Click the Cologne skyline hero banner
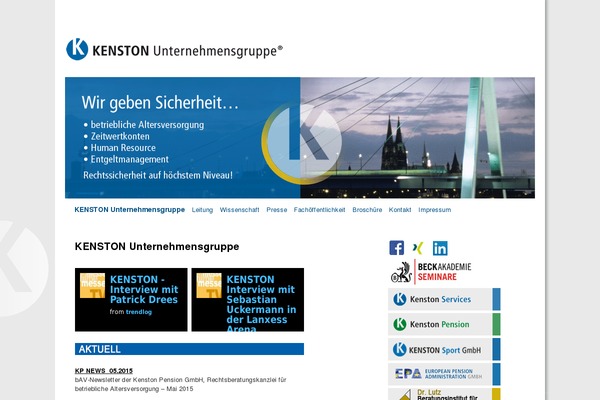Image resolution: width=600 pixels, height=400 pixels. tap(300, 138)
